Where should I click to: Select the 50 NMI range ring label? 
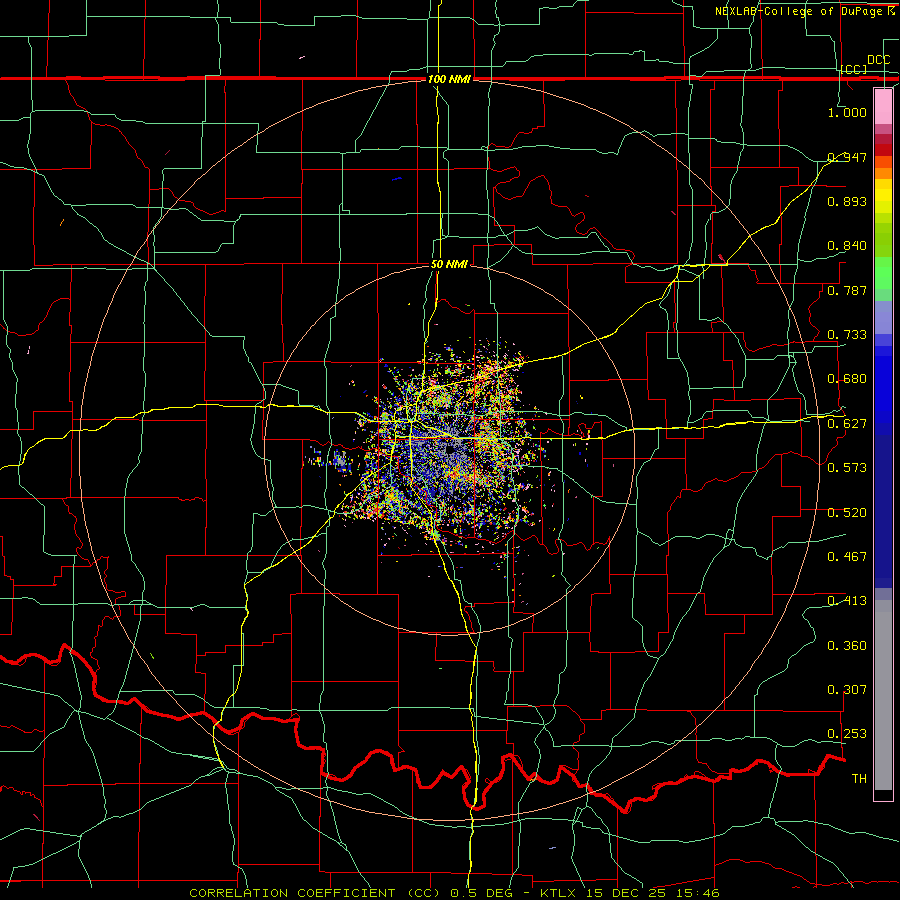[449, 265]
